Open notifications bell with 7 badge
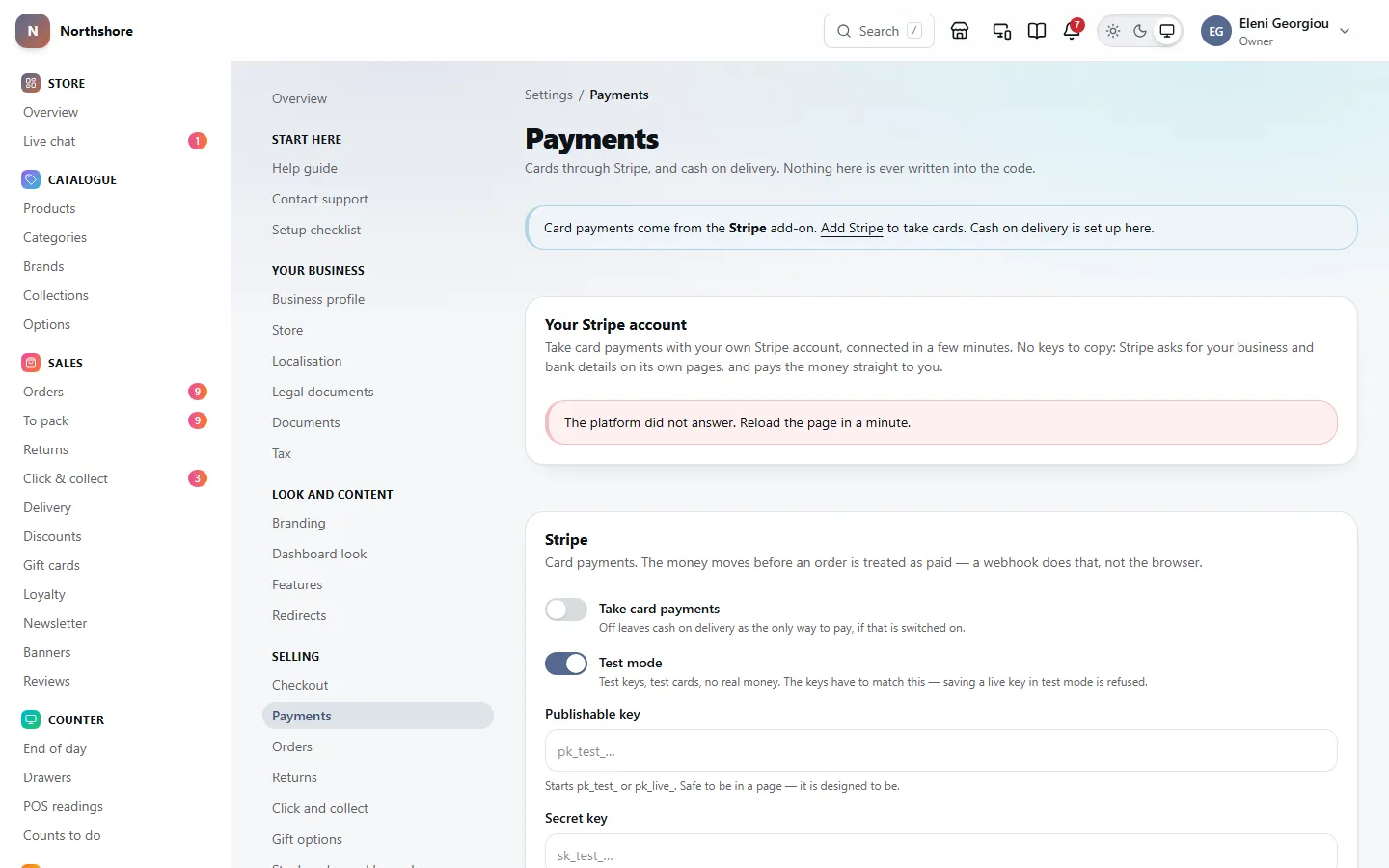 pos(1072,31)
